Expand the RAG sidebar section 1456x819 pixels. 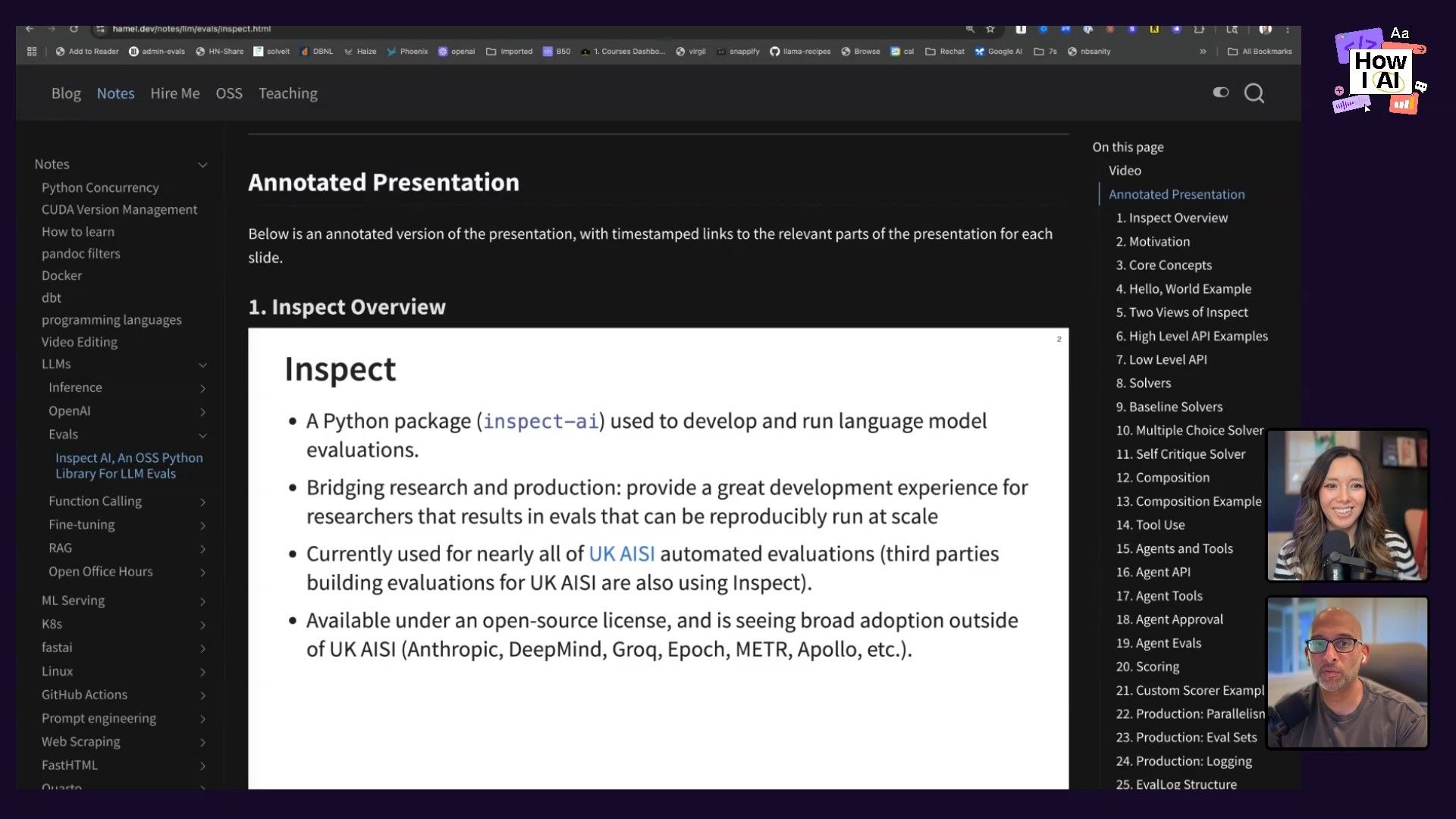(202, 549)
